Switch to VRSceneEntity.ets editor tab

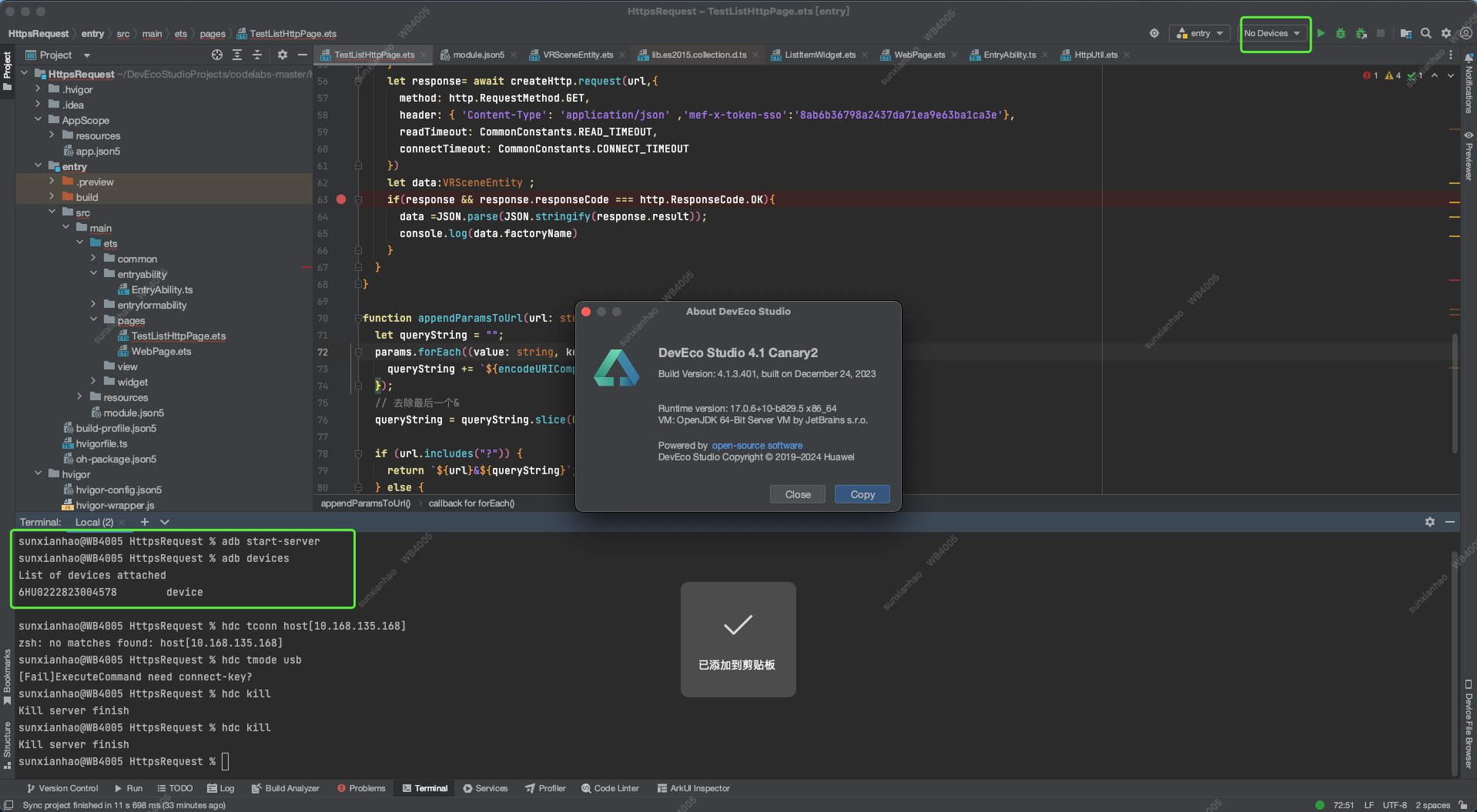[578, 55]
